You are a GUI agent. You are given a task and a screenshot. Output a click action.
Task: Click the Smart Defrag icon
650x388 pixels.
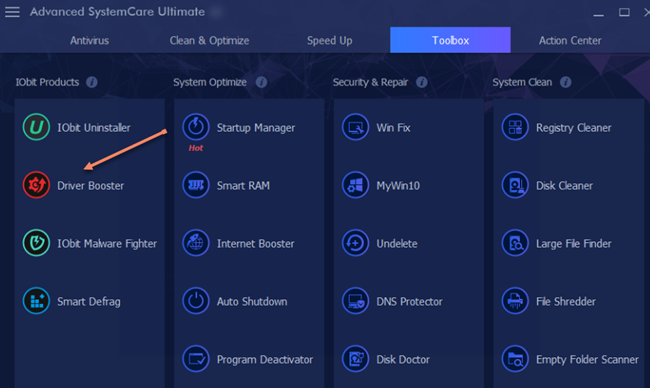coord(36,301)
